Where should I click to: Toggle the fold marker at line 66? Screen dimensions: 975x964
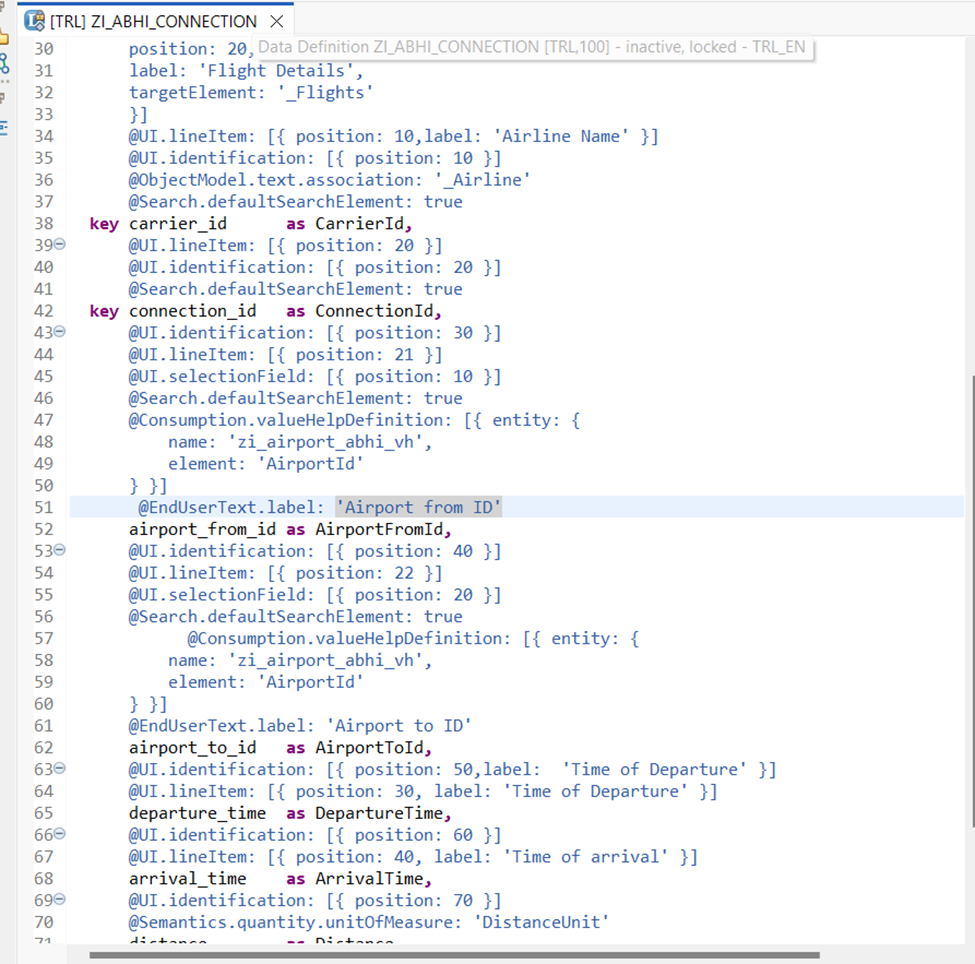[59, 835]
